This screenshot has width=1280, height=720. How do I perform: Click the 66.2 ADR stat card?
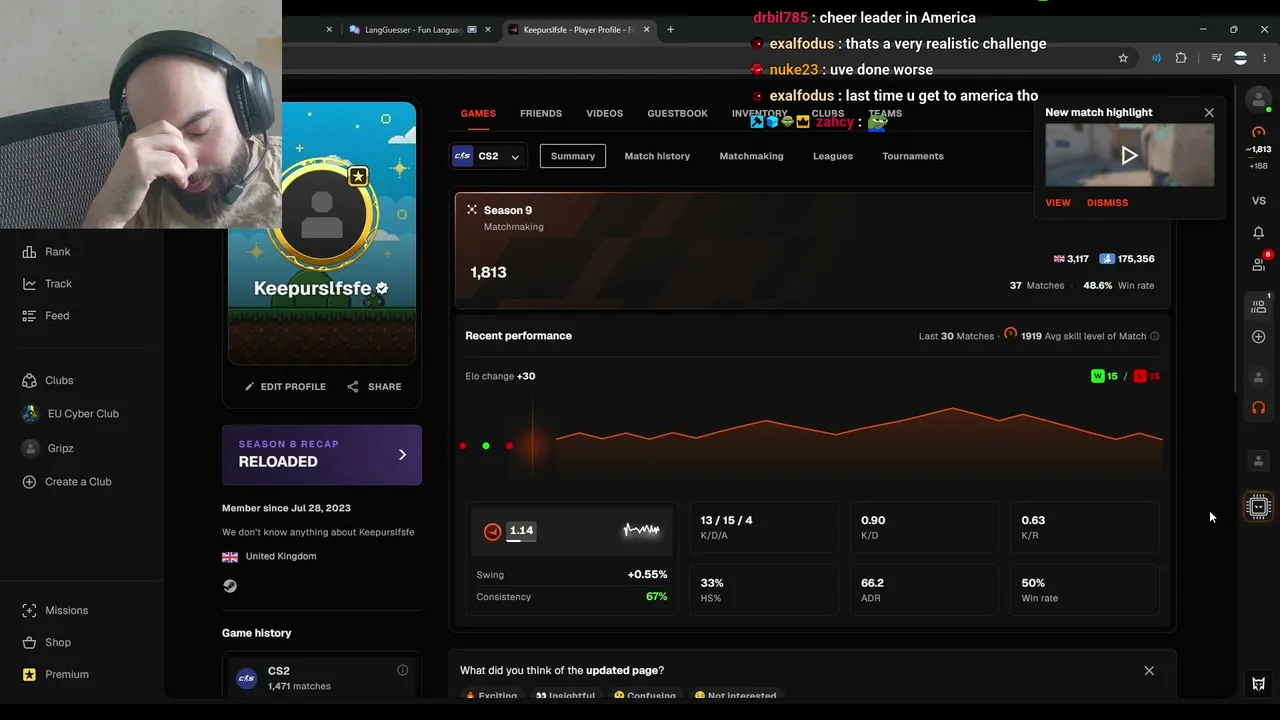pyautogui.click(x=924, y=590)
